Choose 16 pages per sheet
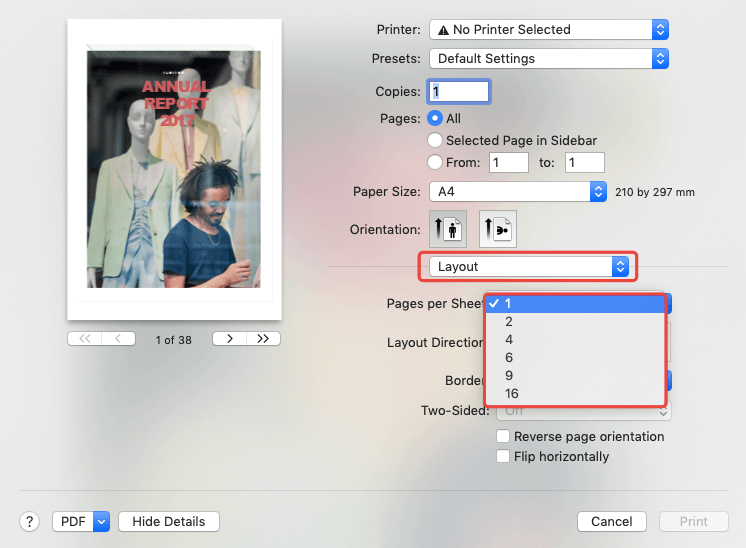The height and width of the screenshot is (548, 746). 512,393
